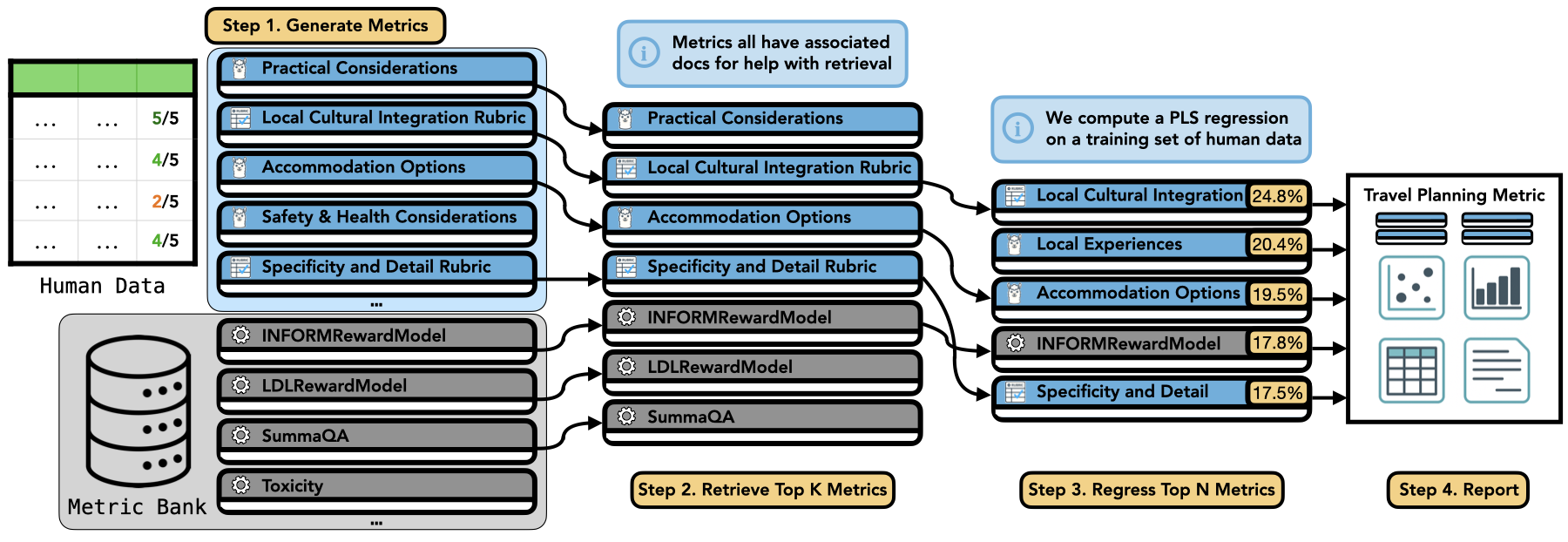
Task: Select the SummaQA bar in the Metric Bank
Action: point(376,437)
